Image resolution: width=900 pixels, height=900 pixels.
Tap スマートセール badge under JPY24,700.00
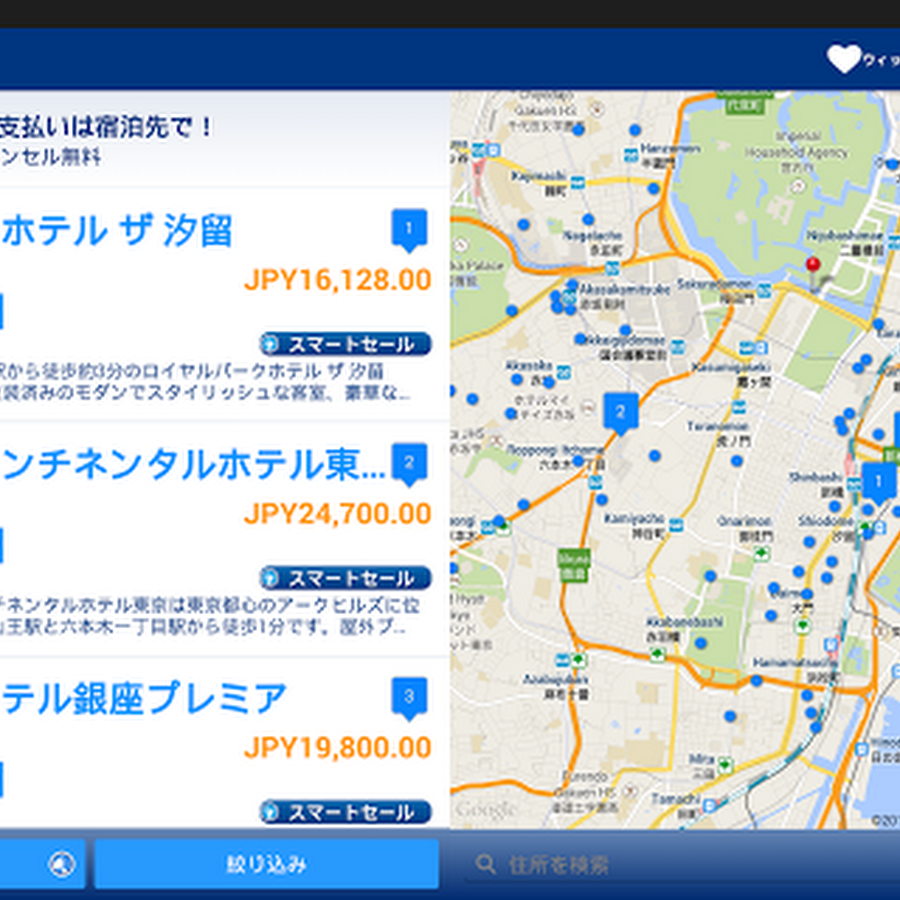click(345, 578)
